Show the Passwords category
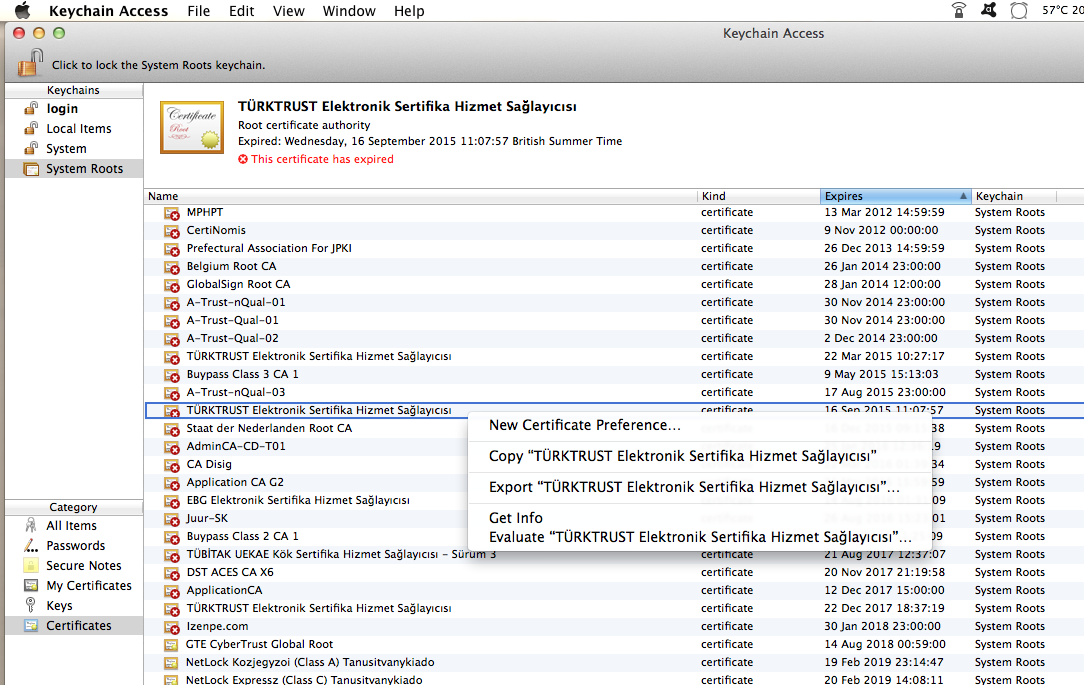 (74, 546)
